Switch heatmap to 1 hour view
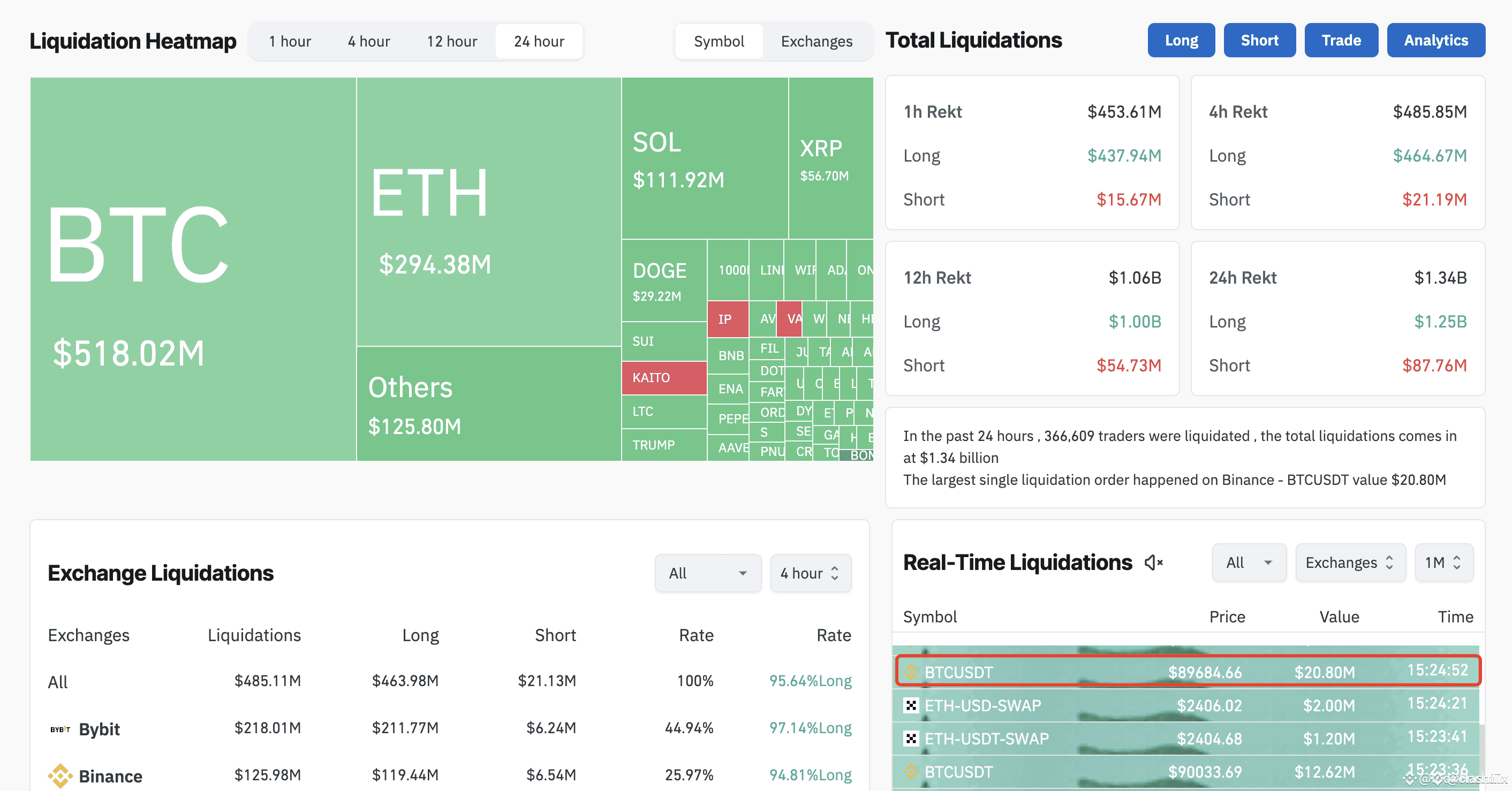The image size is (1512, 791). click(x=290, y=42)
